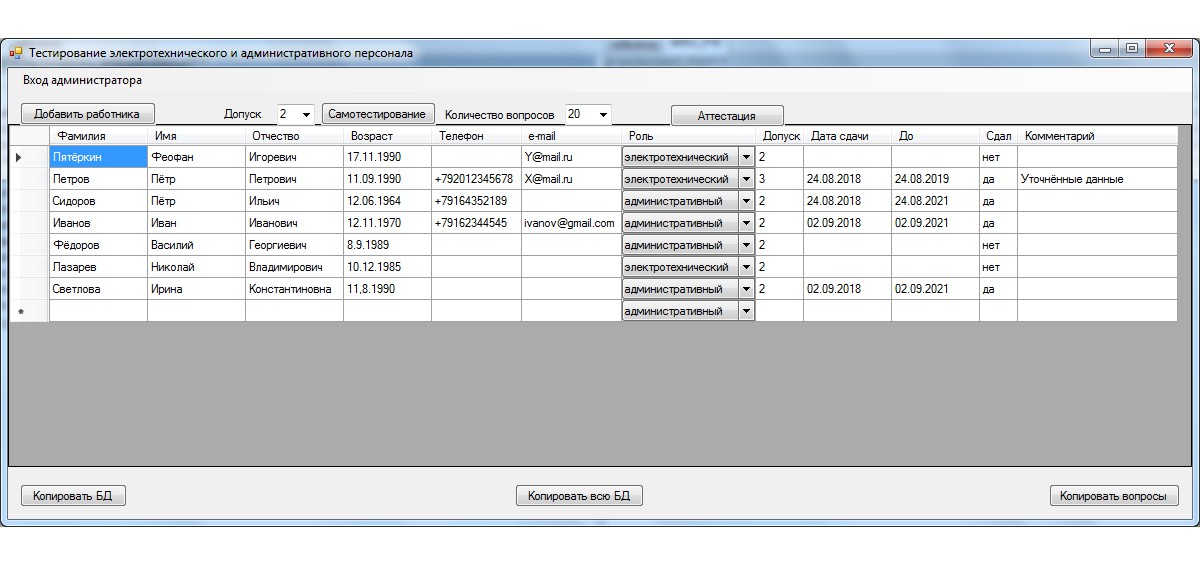Click the empty surname cell in new row
Viewport: 1200px width, 564px height.
(98, 311)
